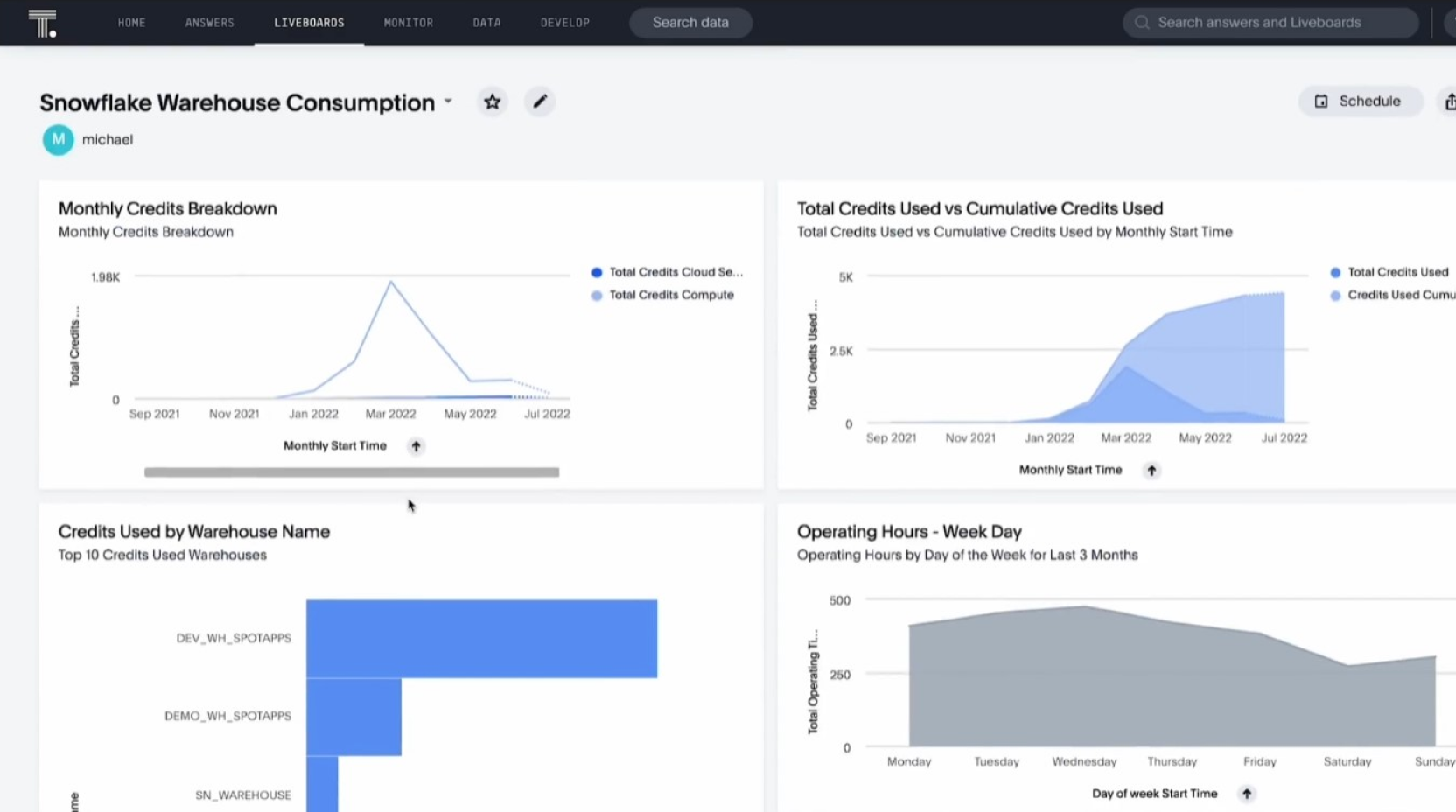Favorite the liveboard using the star icon
The width and height of the screenshot is (1456, 812).
coord(492,101)
